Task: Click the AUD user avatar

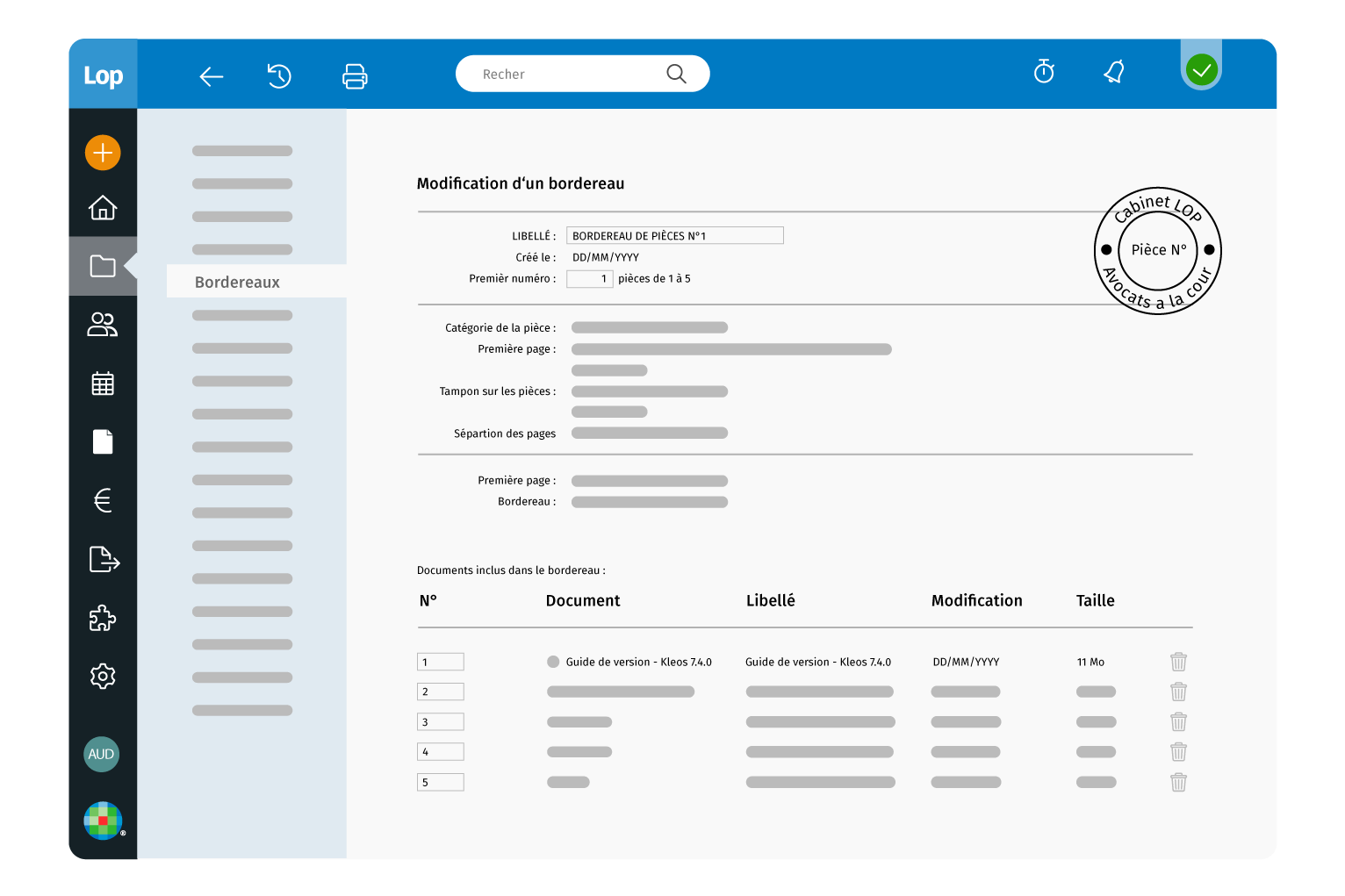Action: pyautogui.click(x=102, y=754)
